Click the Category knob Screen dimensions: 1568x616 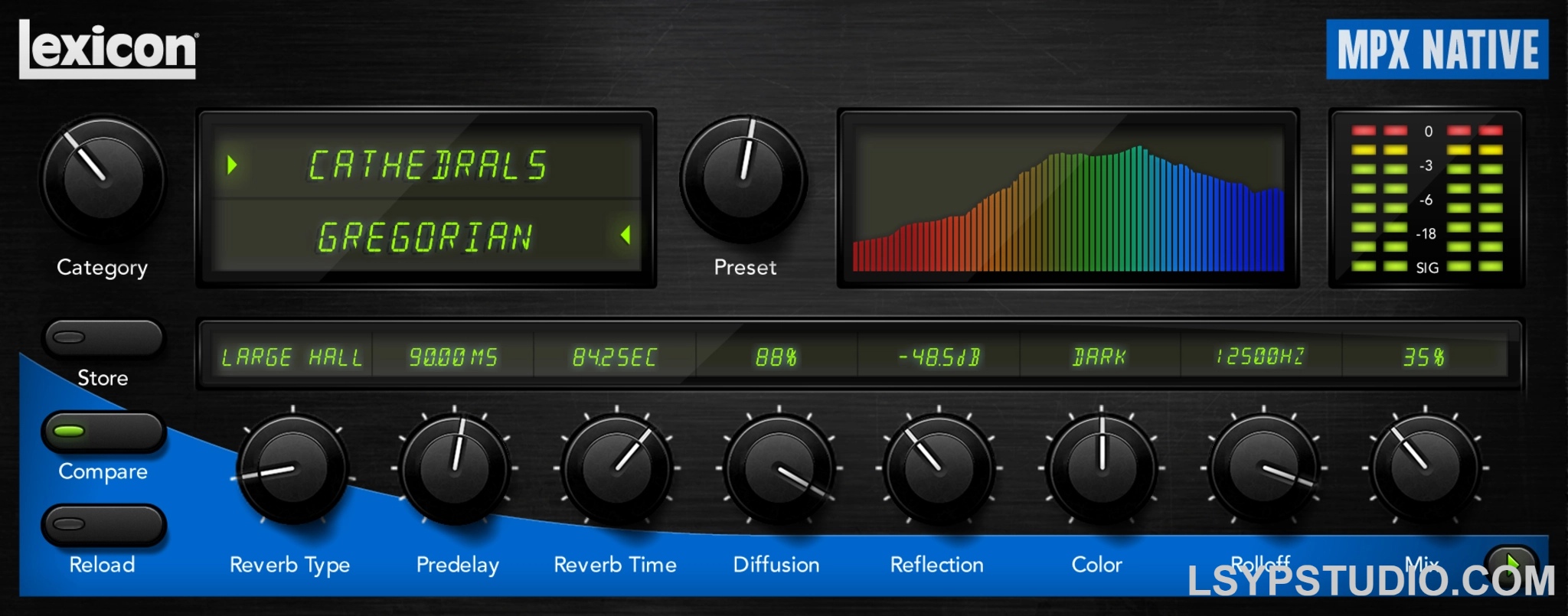[x=103, y=179]
